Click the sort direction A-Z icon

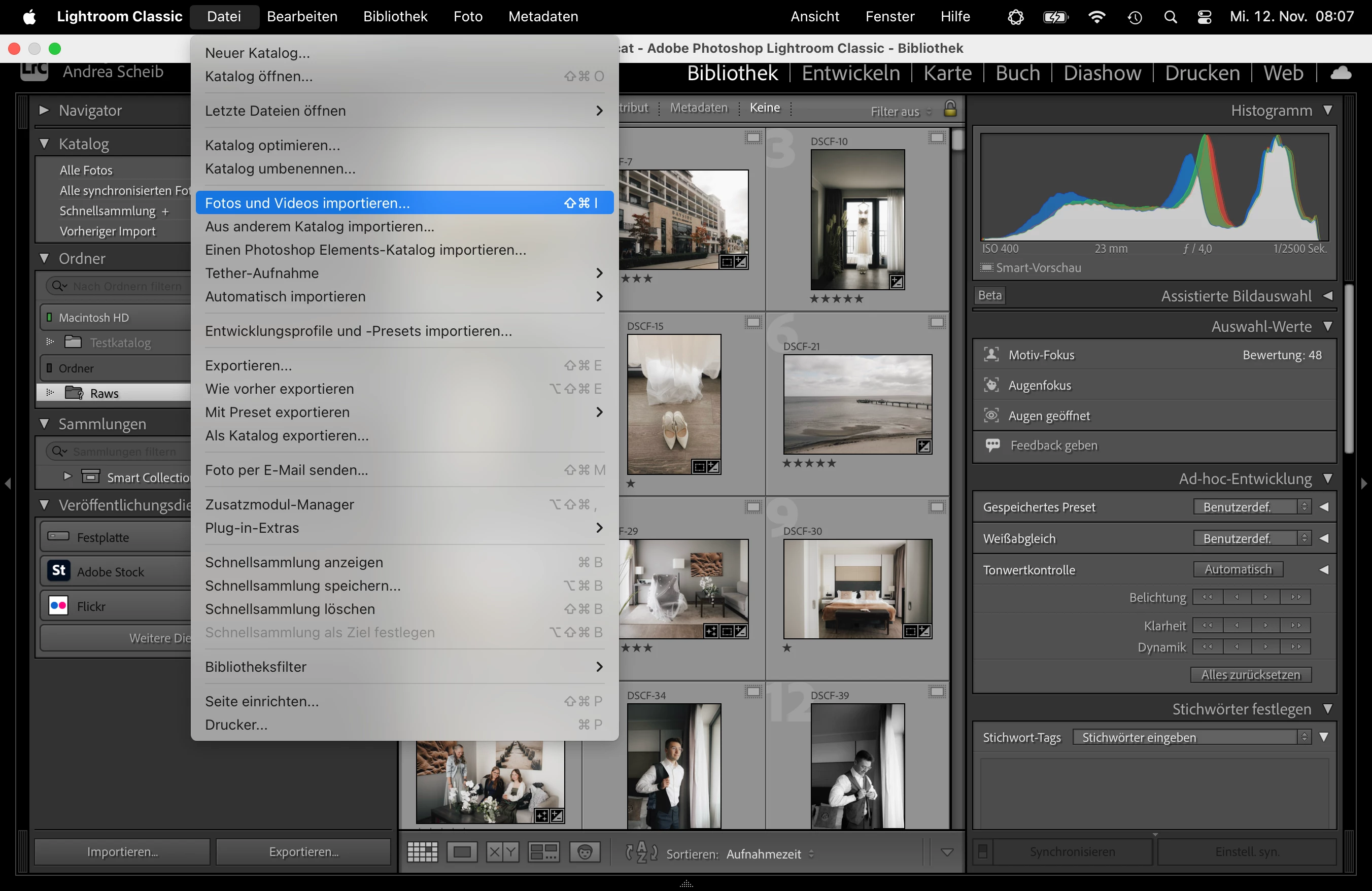pyautogui.click(x=642, y=852)
